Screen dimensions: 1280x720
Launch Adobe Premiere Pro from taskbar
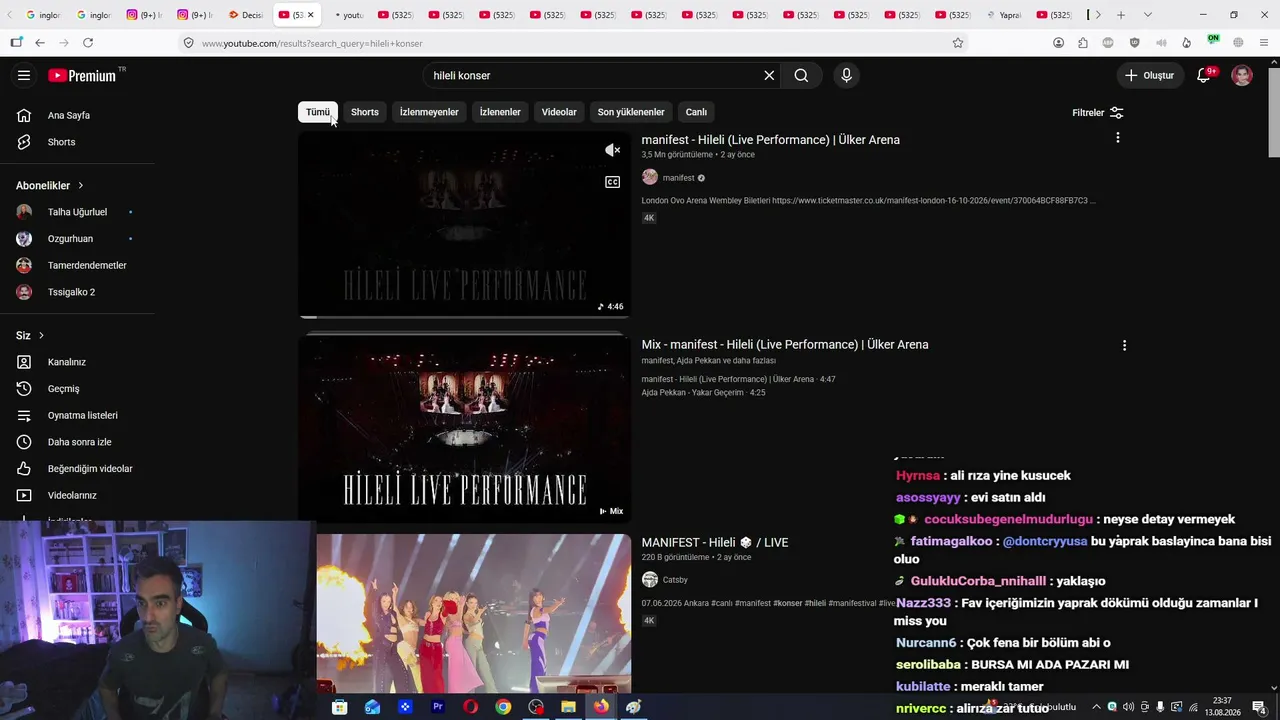coord(437,707)
